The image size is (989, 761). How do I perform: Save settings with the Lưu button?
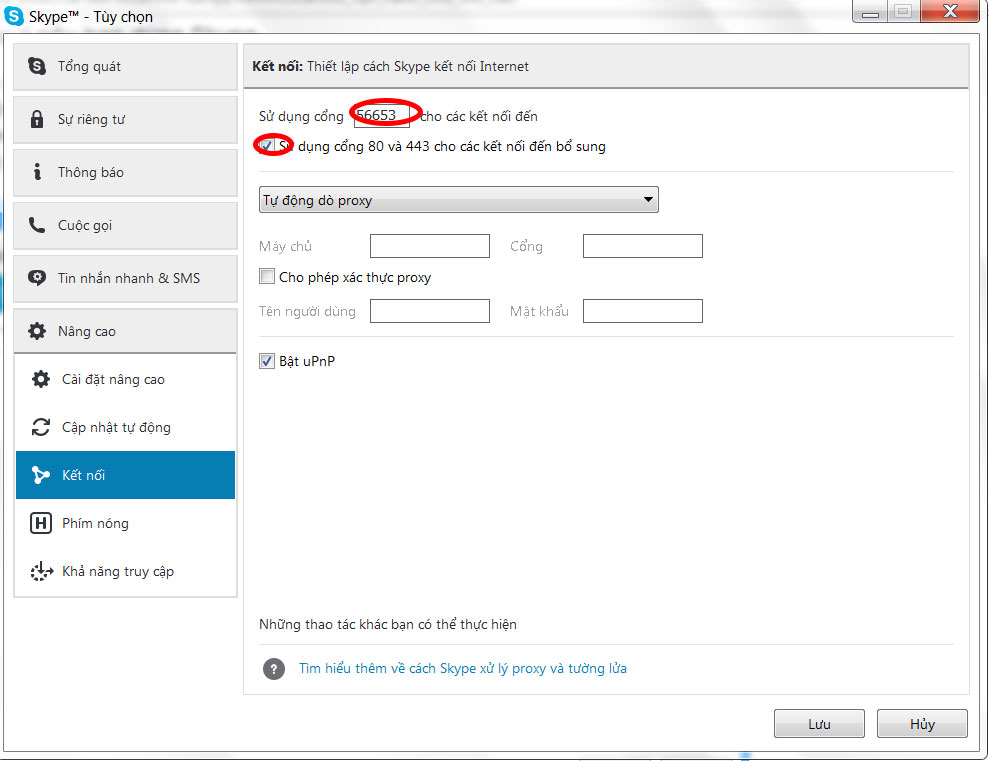(819, 724)
